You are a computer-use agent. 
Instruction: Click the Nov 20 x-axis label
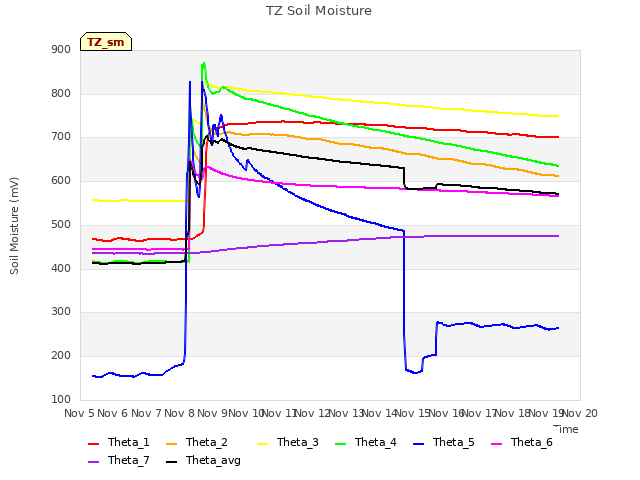[x=580, y=413]
